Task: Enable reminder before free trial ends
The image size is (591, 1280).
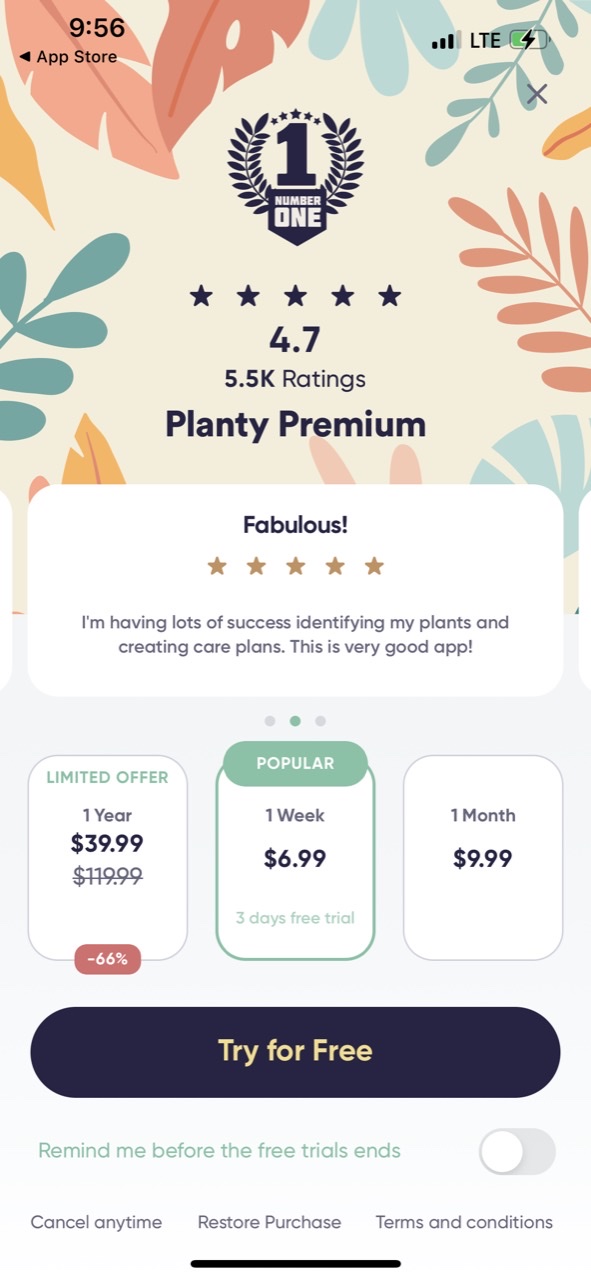Action: (x=516, y=1151)
